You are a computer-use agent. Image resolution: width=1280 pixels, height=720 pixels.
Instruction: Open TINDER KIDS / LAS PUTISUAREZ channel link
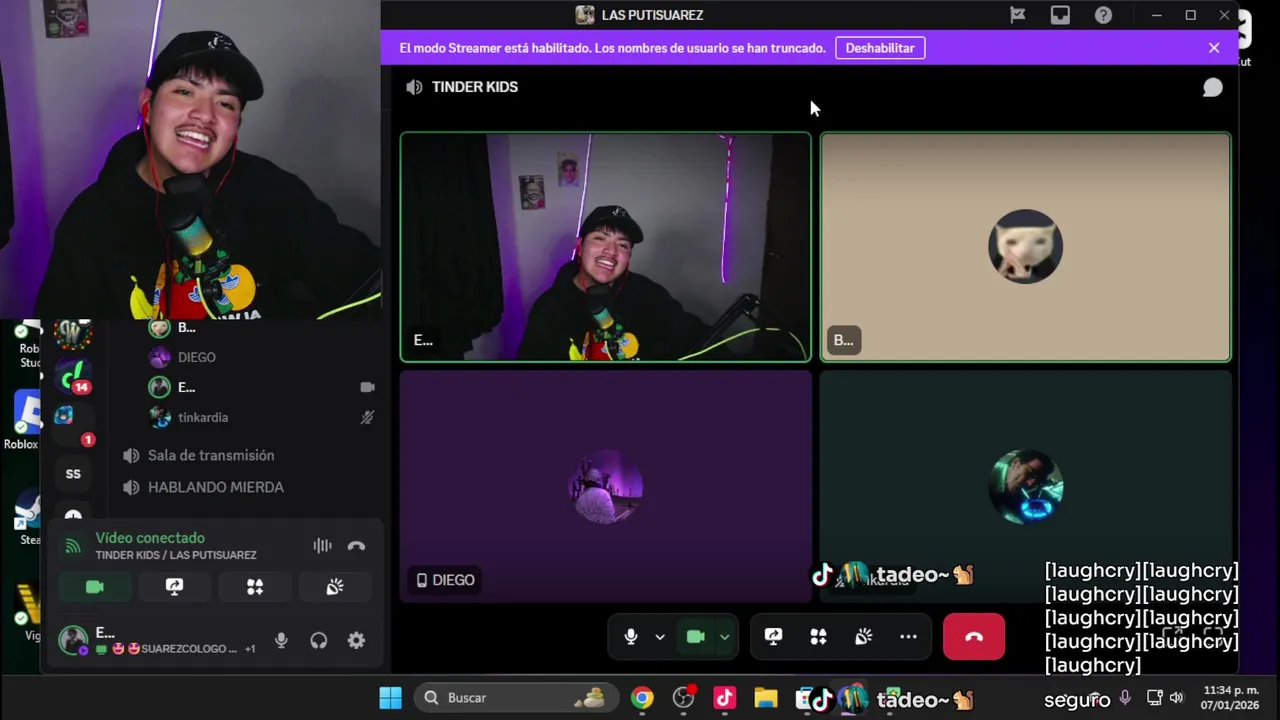pyautogui.click(x=176, y=555)
